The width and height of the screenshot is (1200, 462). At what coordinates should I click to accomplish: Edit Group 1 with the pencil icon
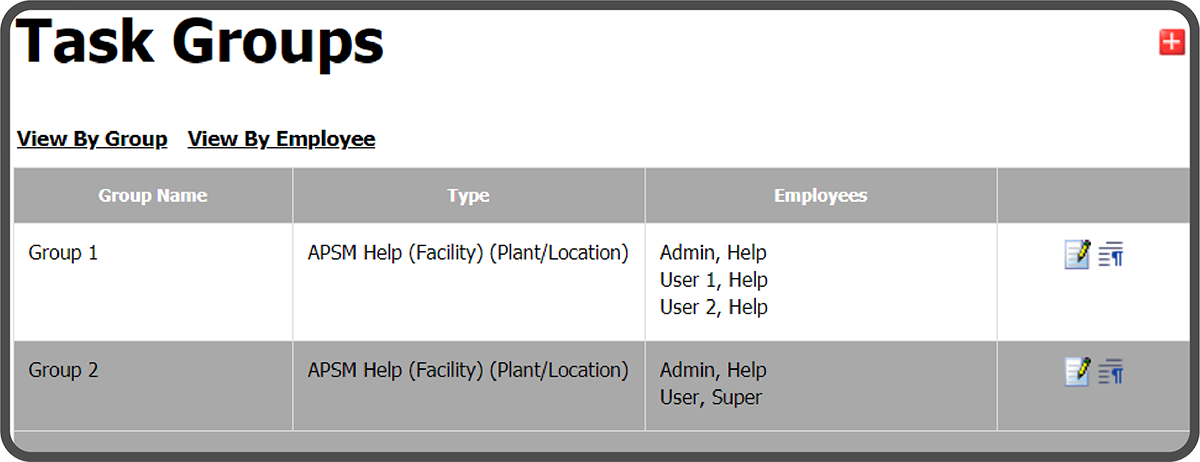click(x=1077, y=255)
